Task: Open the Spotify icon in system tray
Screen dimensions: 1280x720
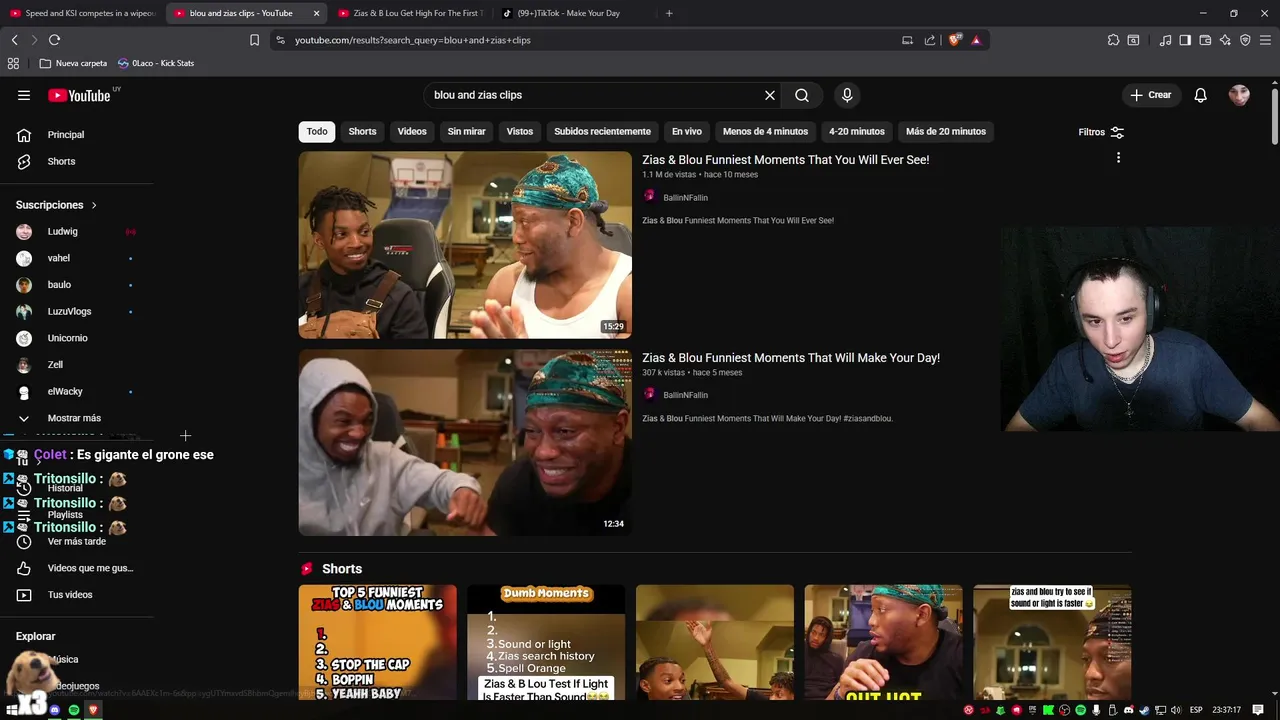Action: click(x=1080, y=710)
